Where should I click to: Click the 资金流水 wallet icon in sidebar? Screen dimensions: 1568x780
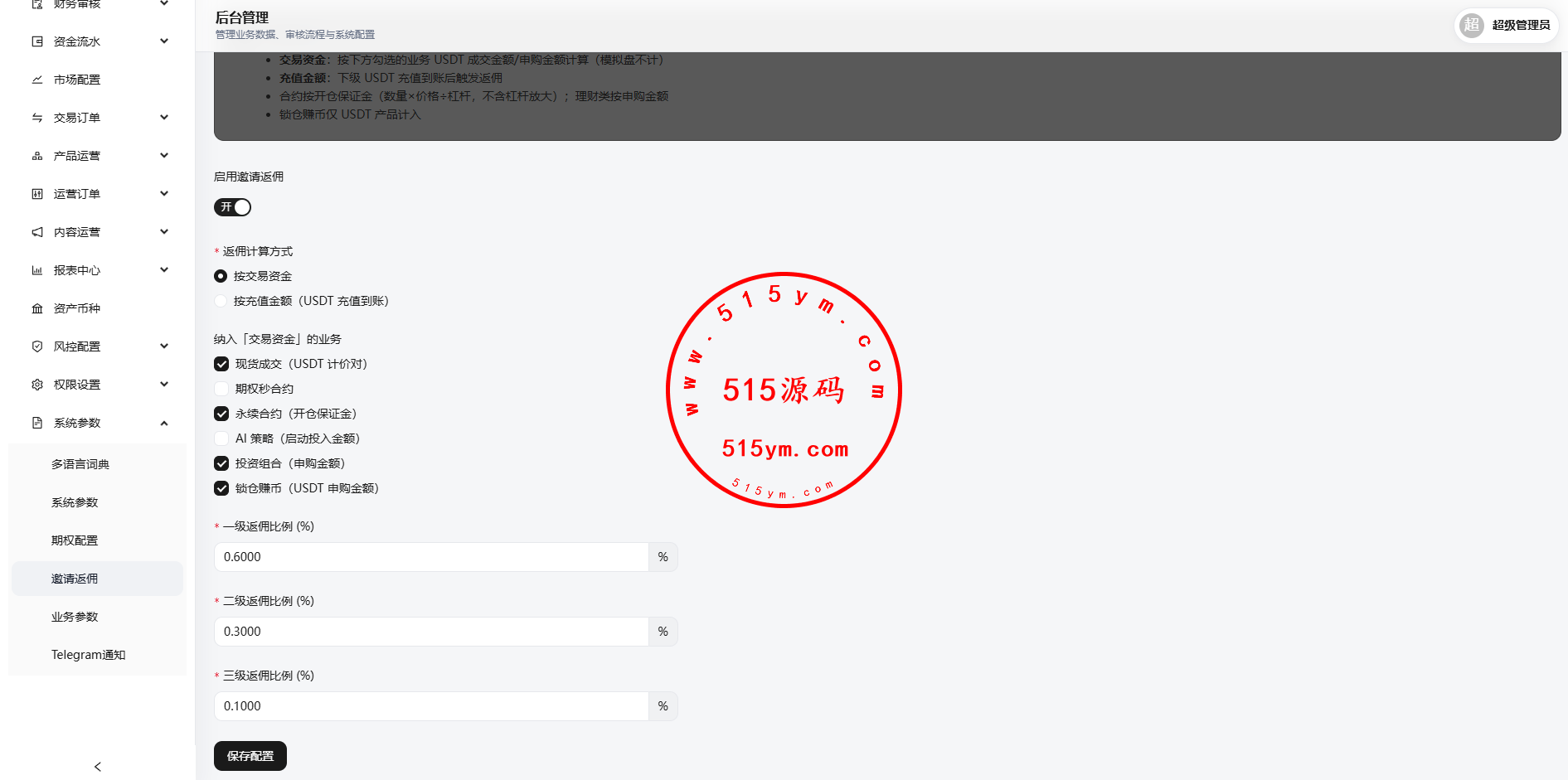pos(37,41)
